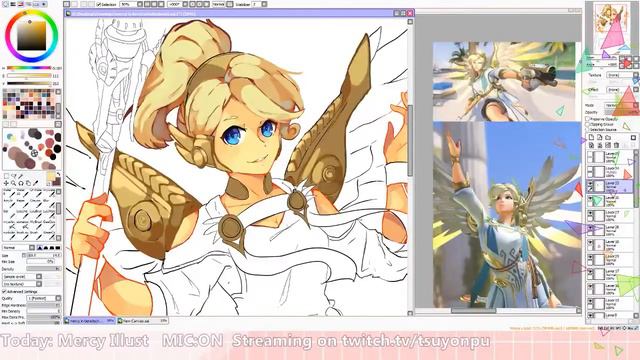This screenshot has width=640, height=360.
Task: Select the lasso selection tool
Action: click(x=13, y=176)
